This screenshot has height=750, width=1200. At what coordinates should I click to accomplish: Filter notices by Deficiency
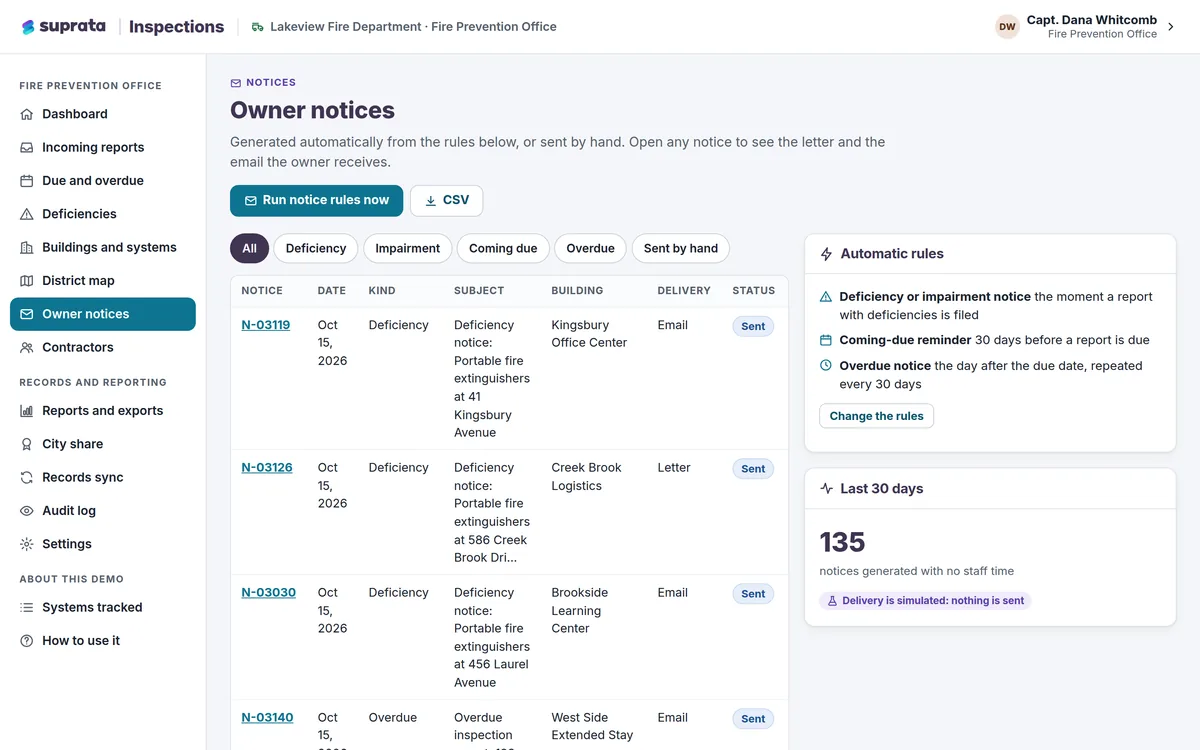(x=316, y=248)
